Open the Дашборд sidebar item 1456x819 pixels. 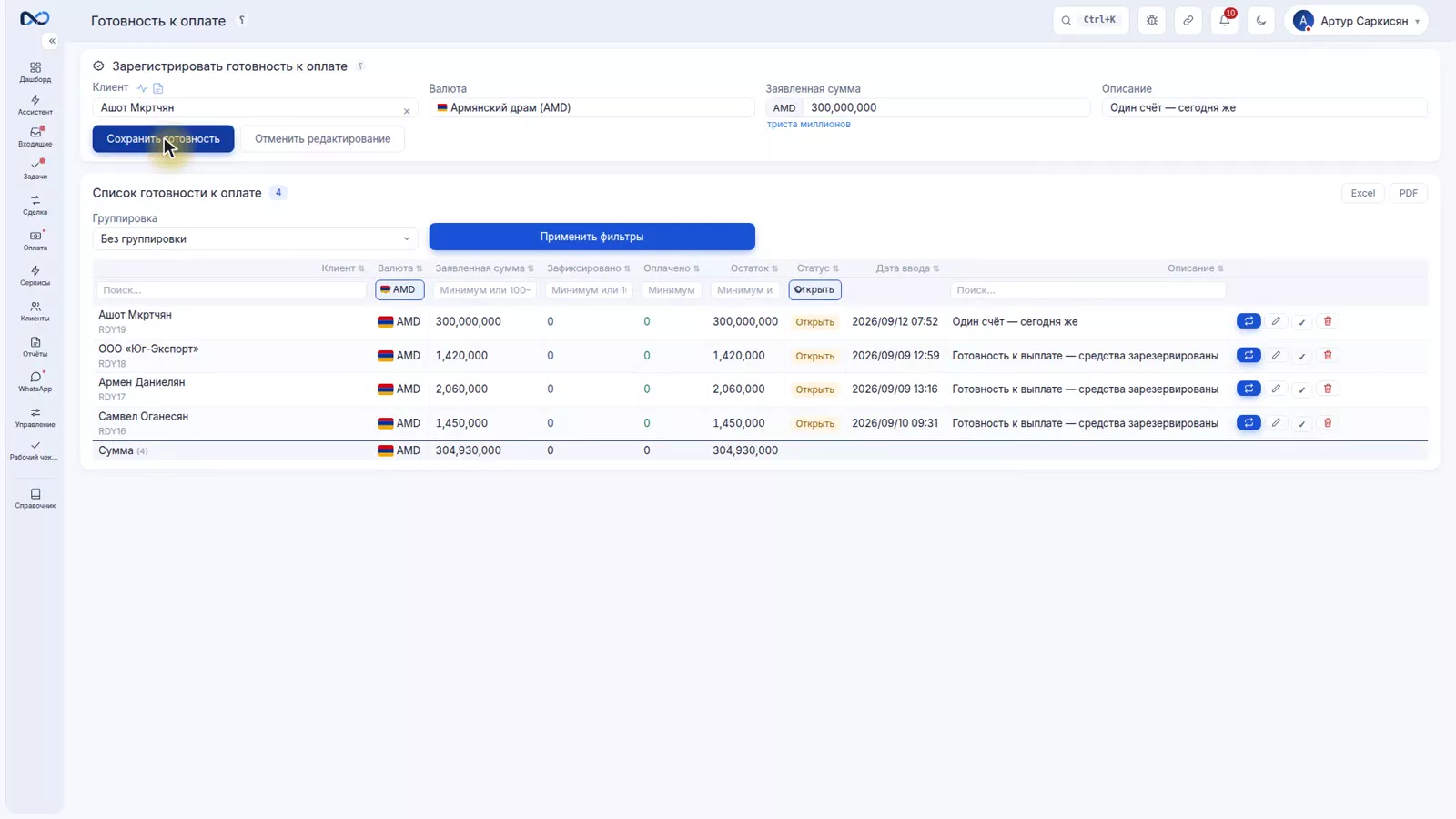pyautogui.click(x=35, y=72)
